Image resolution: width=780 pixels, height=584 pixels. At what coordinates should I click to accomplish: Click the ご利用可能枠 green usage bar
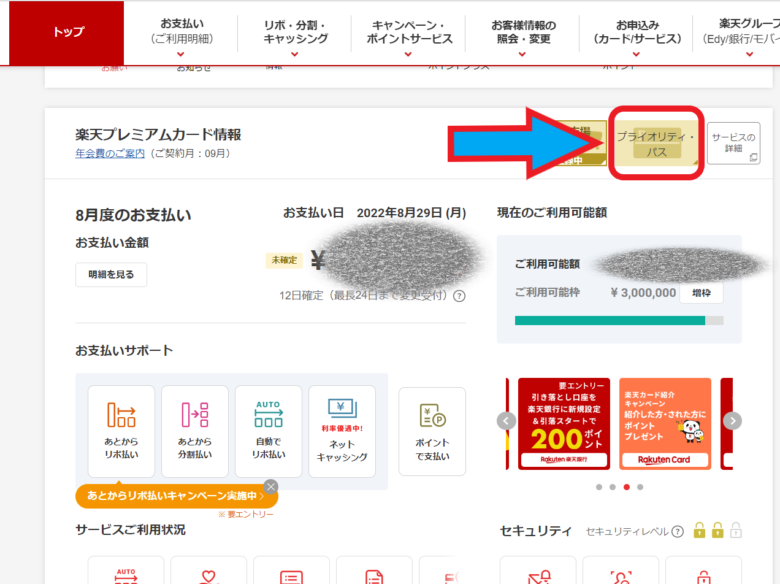tap(619, 320)
